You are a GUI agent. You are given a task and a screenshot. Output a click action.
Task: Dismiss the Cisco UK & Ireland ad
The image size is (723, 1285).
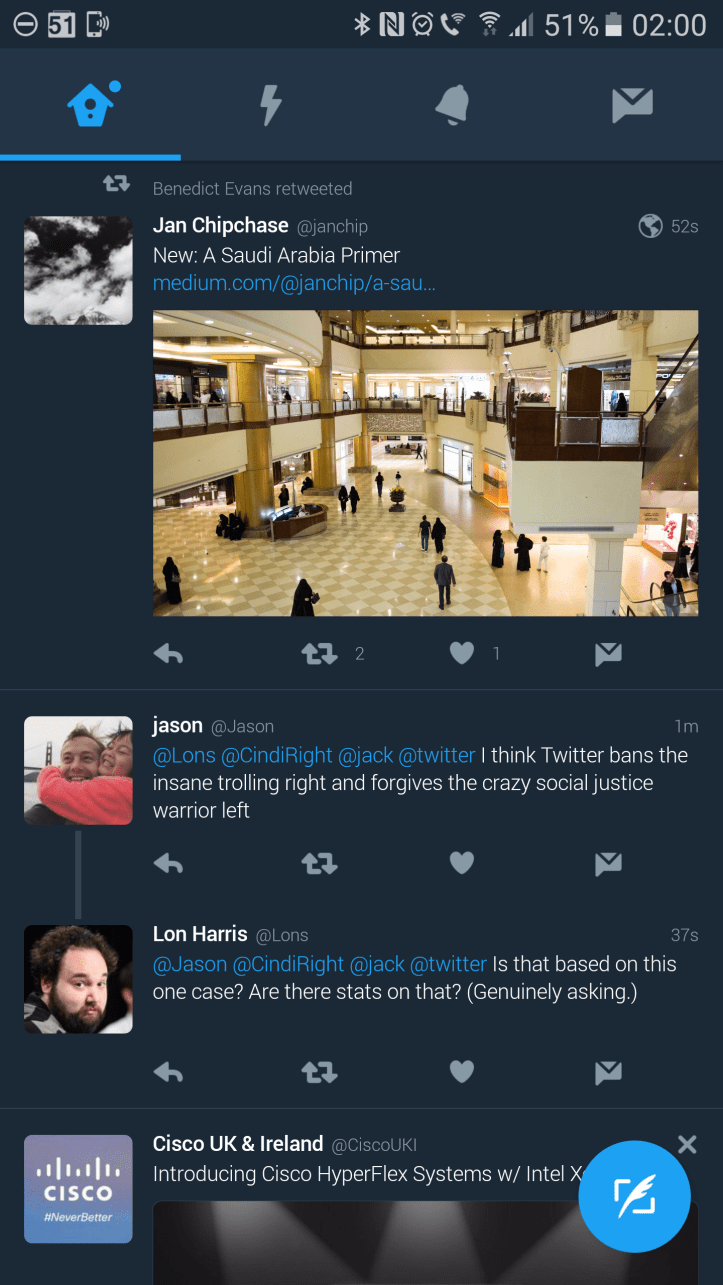pos(687,1144)
